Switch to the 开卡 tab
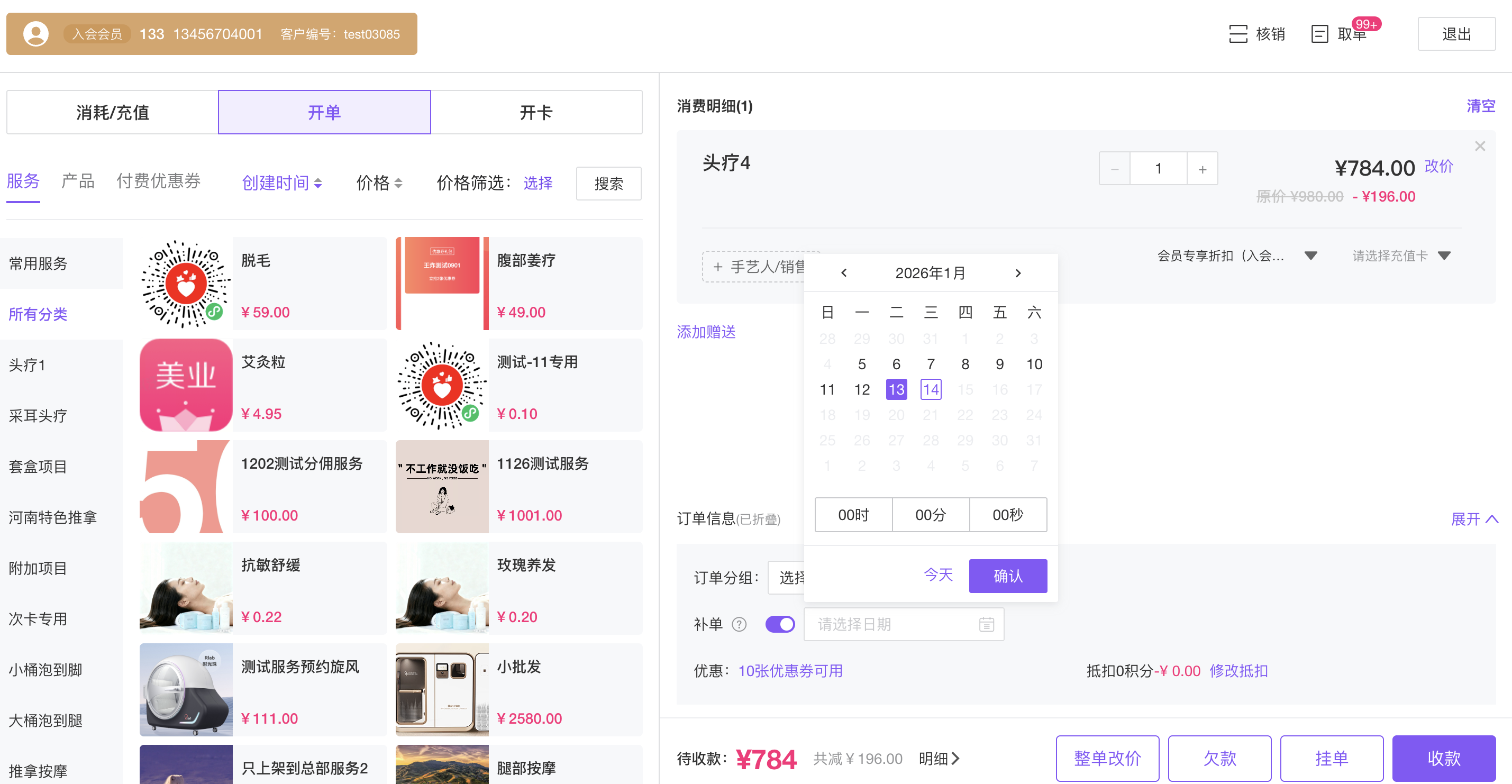Viewport: 1512px width, 784px height. [536, 112]
